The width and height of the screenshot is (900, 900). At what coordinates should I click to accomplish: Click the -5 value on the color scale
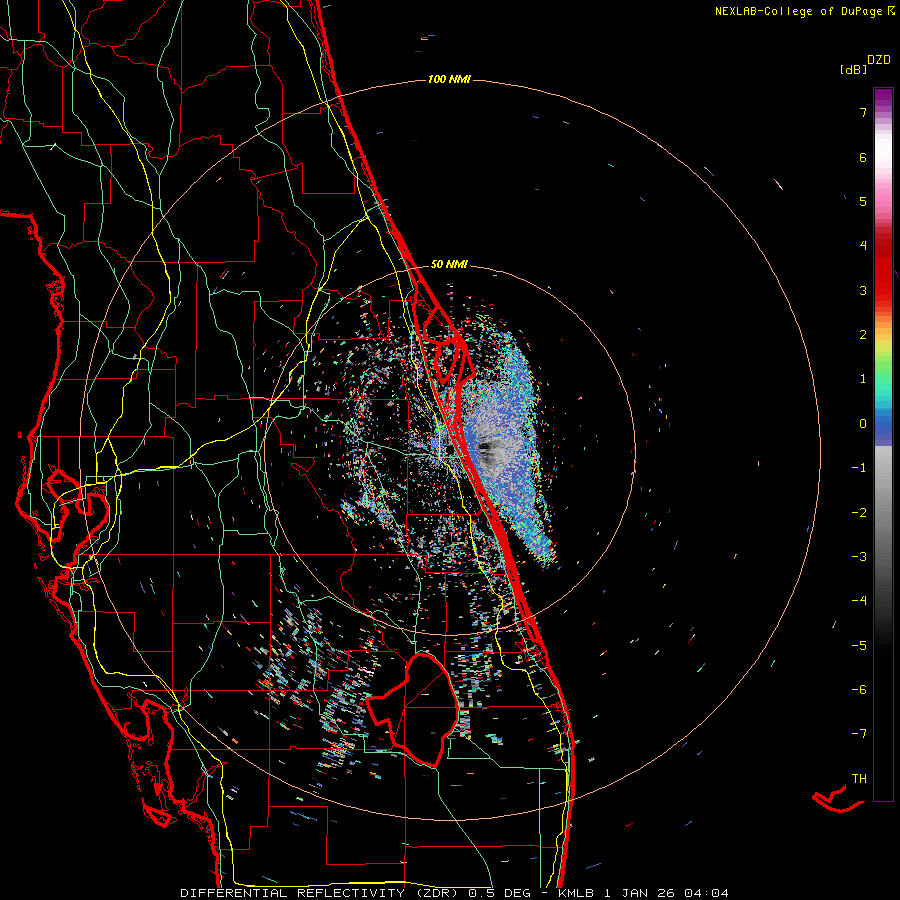coord(859,645)
